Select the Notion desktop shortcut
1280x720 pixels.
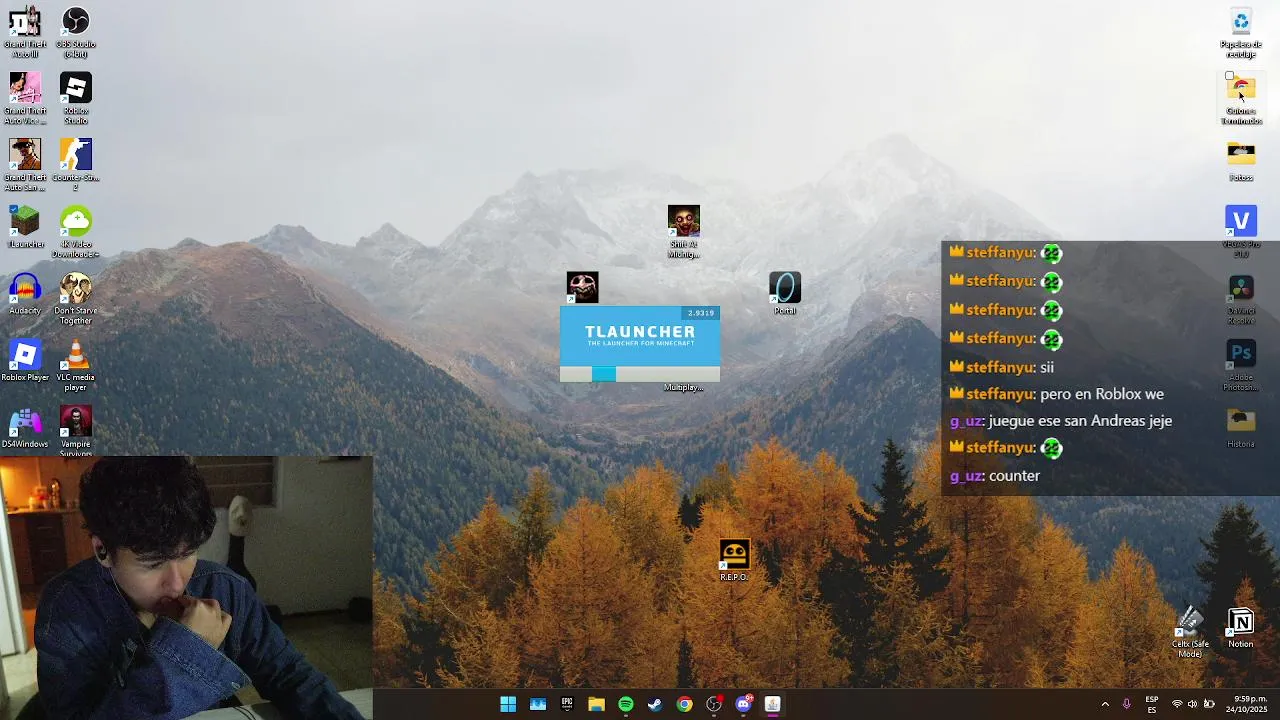1241,627
